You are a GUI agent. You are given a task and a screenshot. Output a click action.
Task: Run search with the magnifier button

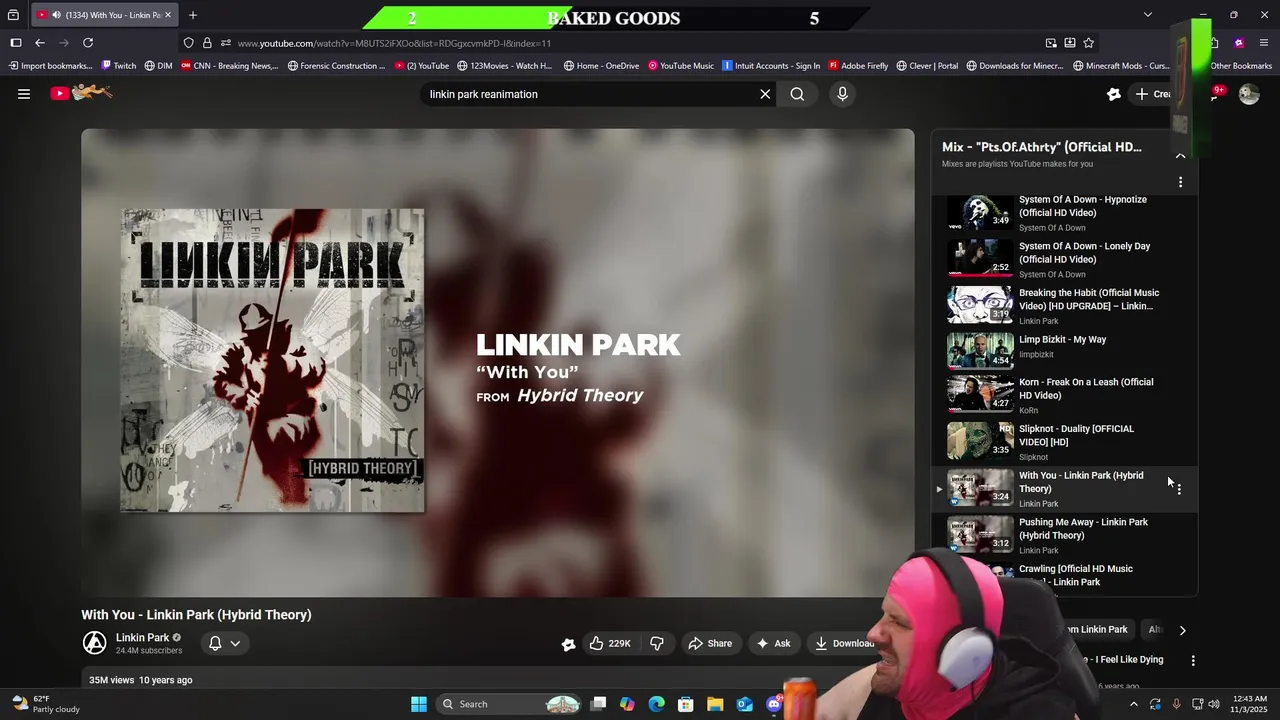(x=797, y=94)
